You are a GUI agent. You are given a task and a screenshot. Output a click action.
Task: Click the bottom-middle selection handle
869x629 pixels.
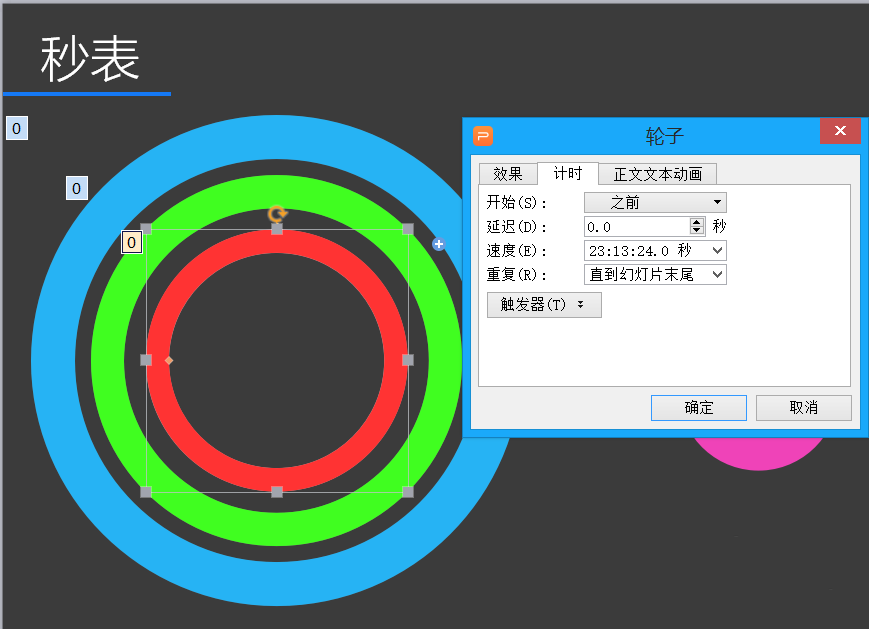tap(277, 492)
